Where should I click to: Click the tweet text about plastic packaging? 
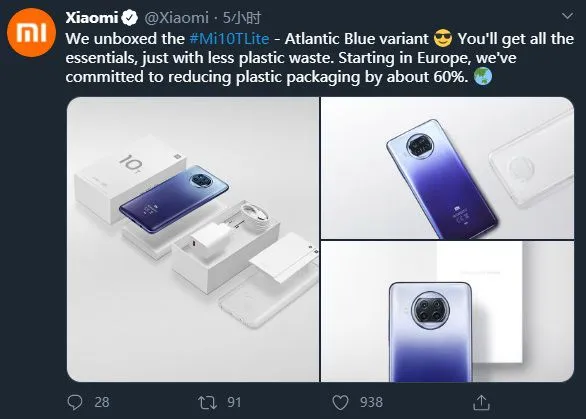[320, 58]
